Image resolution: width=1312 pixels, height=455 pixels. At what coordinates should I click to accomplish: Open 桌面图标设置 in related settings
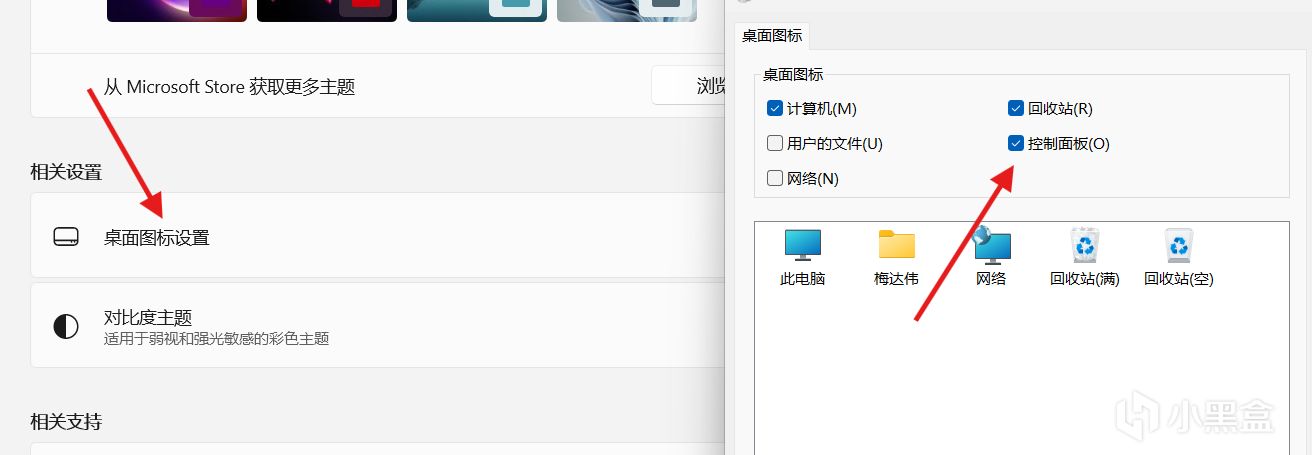tap(377, 235)
